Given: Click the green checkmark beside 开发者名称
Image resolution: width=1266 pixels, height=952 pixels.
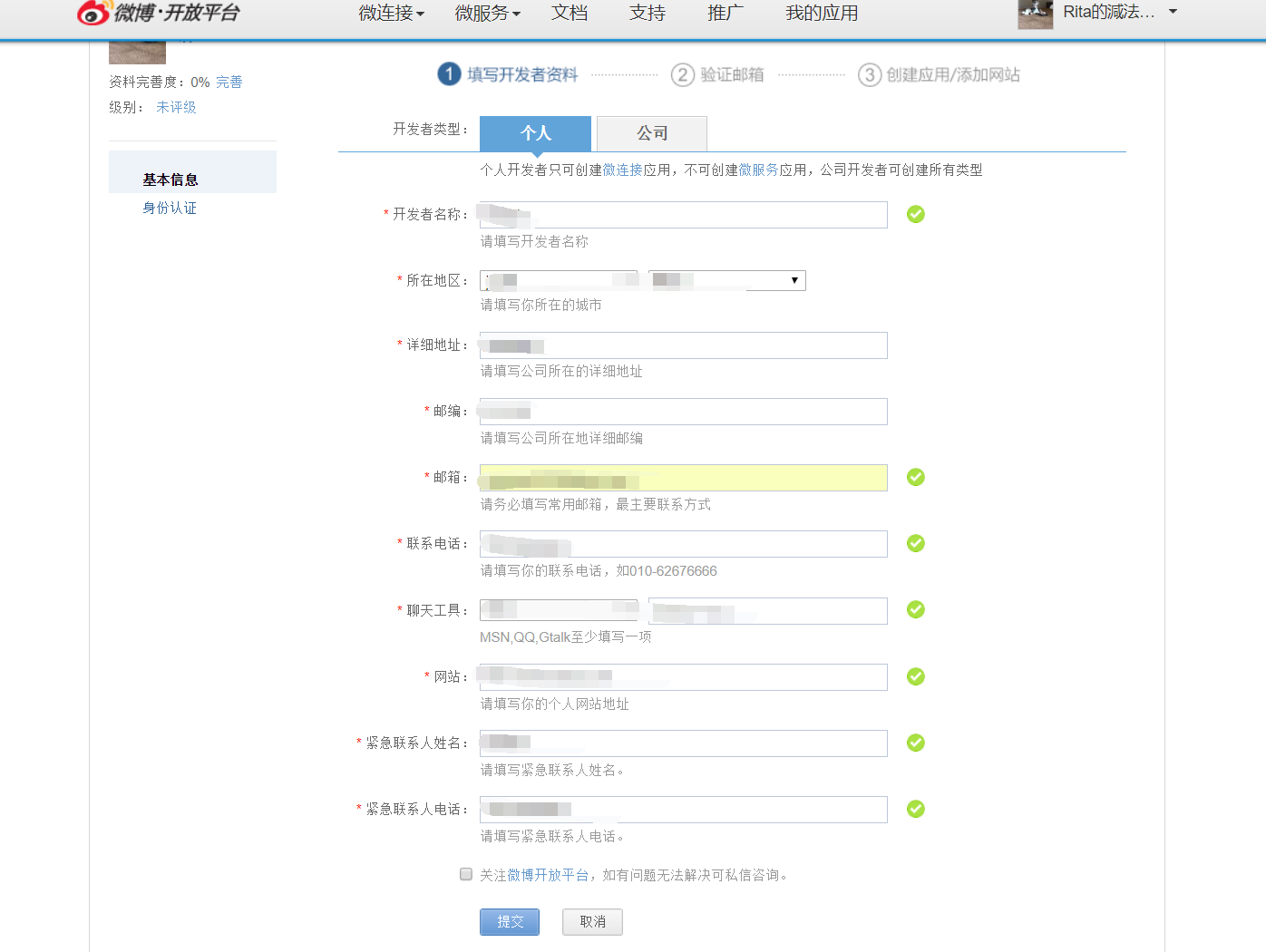Looking at the screenshot, I should 916,214.
